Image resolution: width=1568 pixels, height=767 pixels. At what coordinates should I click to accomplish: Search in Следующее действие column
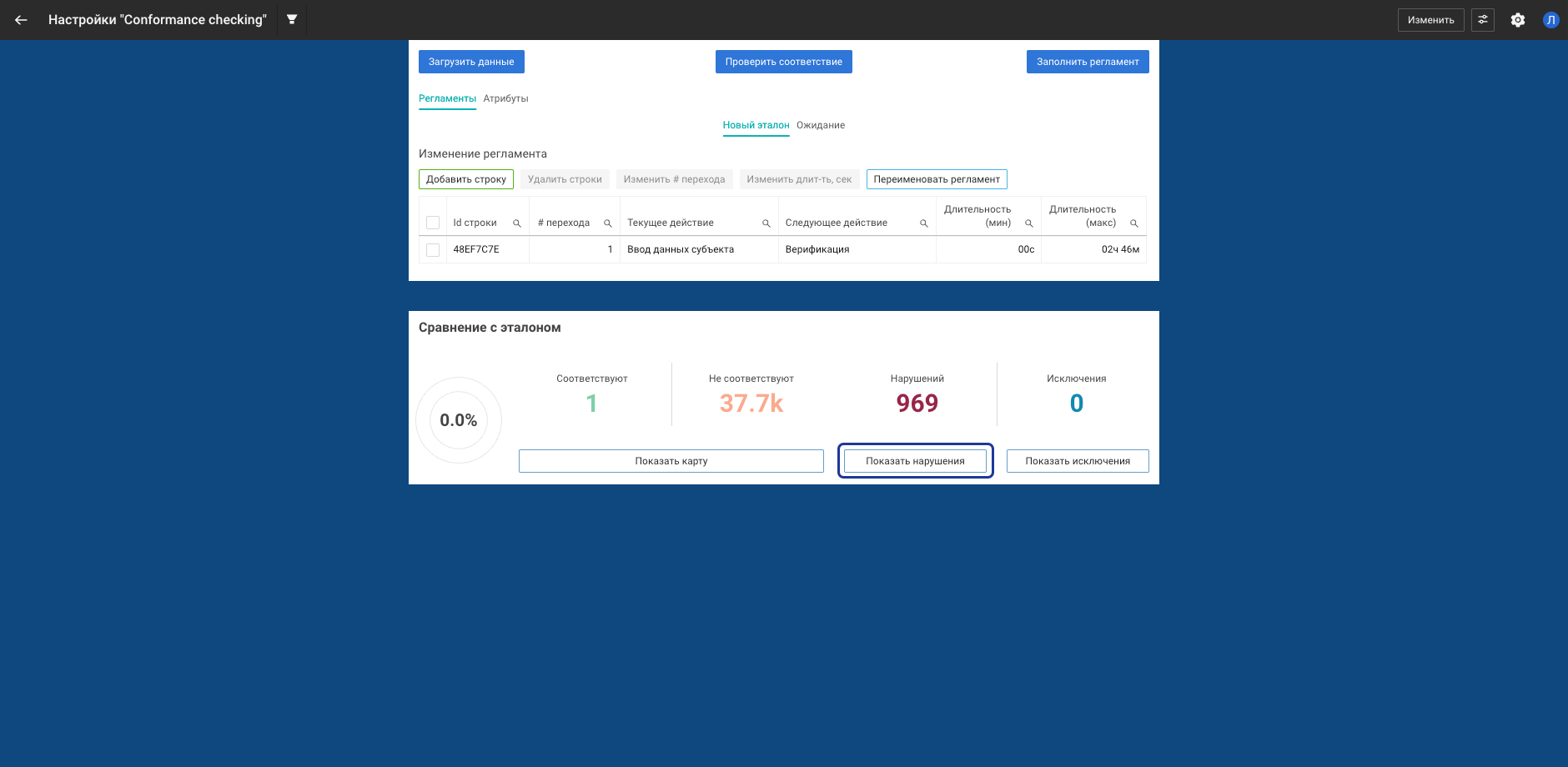click(x=924, y=223)
